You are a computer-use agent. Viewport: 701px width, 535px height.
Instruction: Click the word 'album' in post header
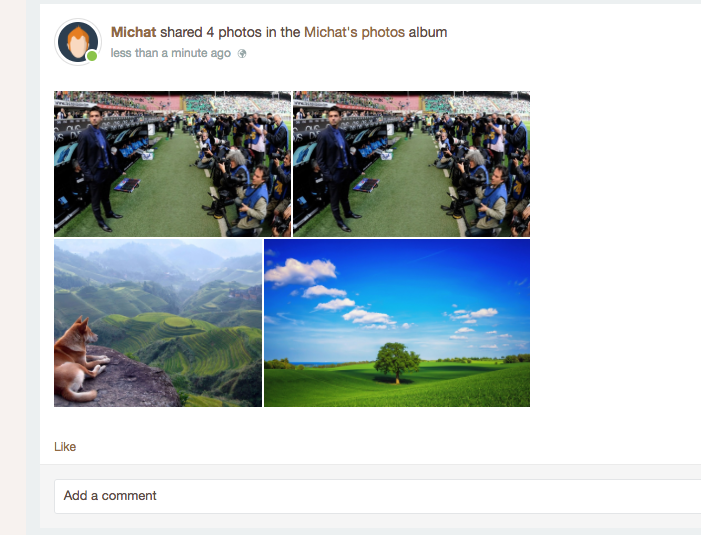427,32
